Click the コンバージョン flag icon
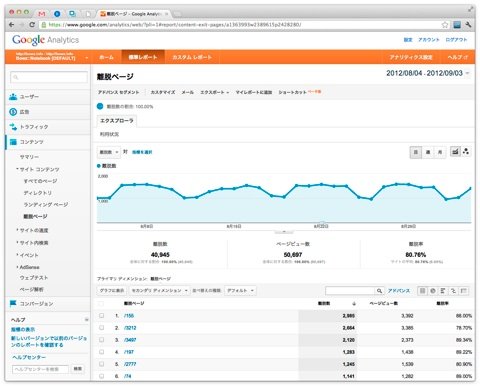The width and height of the screenshot is (480, 386). pos(13,303)
